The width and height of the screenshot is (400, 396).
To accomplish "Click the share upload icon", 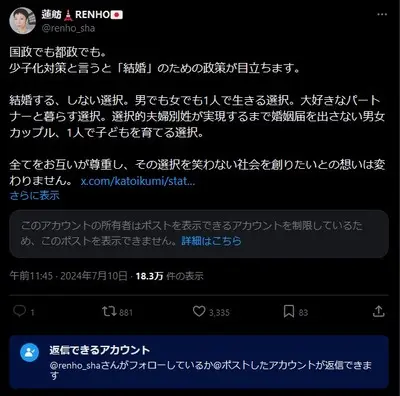I will pos(379,312).
